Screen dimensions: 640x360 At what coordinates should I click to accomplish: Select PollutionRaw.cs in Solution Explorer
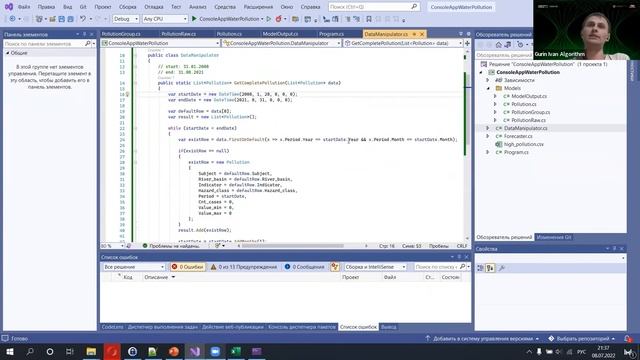pyautogui.click(x=528, y=120)
